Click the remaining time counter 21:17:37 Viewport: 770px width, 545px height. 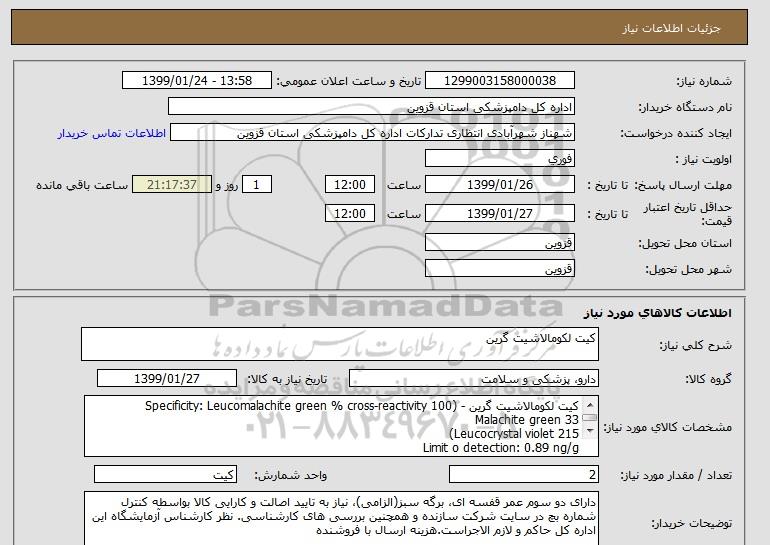pos(172,185)
